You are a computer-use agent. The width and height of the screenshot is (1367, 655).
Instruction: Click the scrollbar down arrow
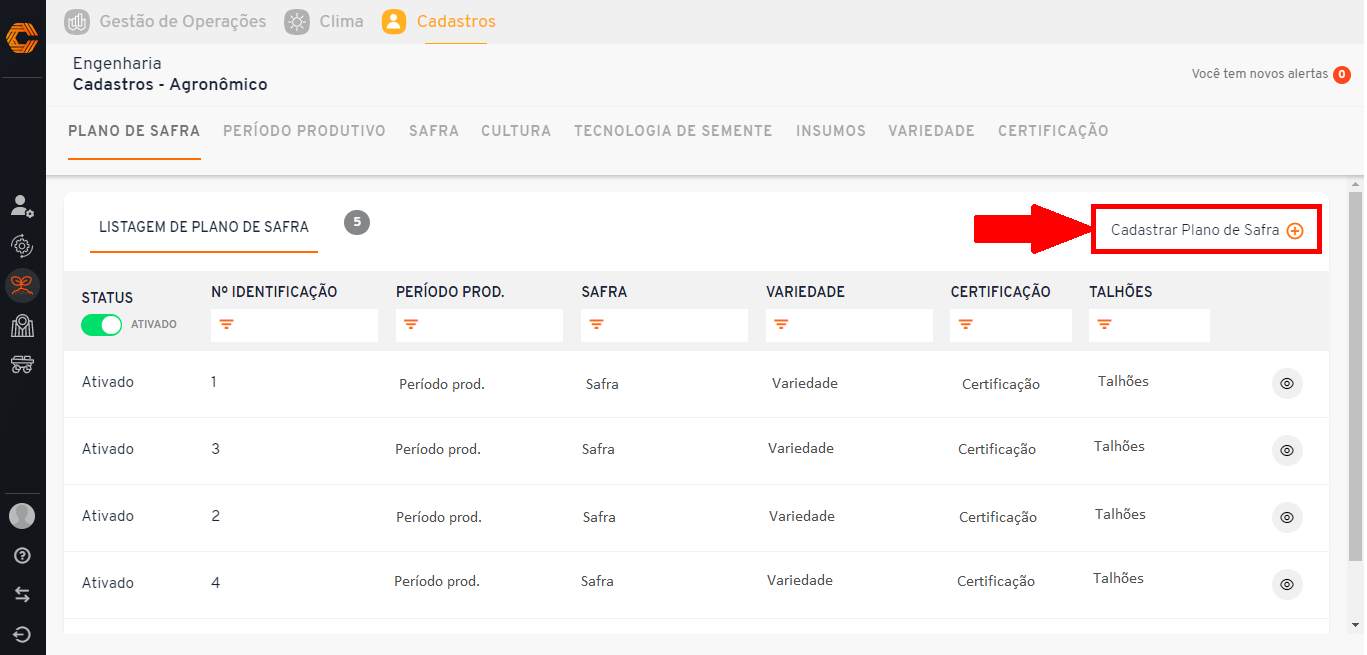pyautogui.click(x=1356, y=625)
